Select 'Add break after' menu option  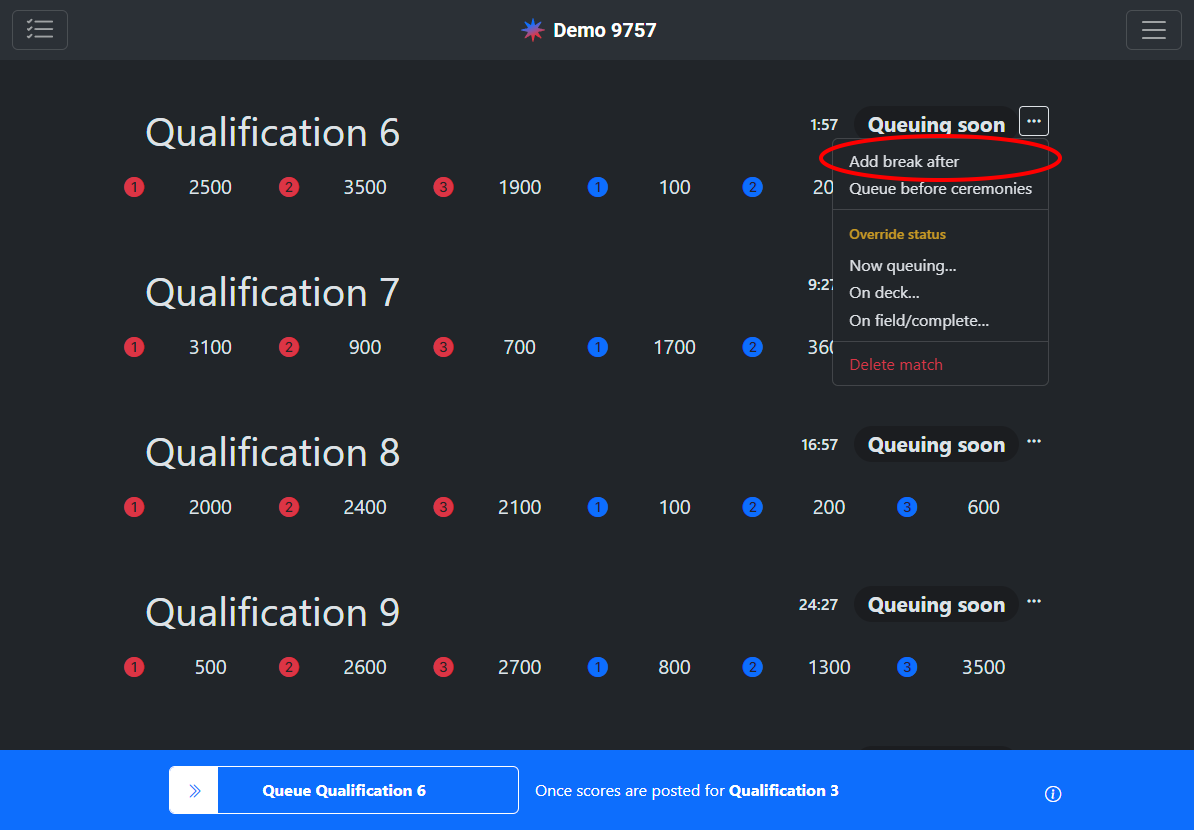coord(904,161)
